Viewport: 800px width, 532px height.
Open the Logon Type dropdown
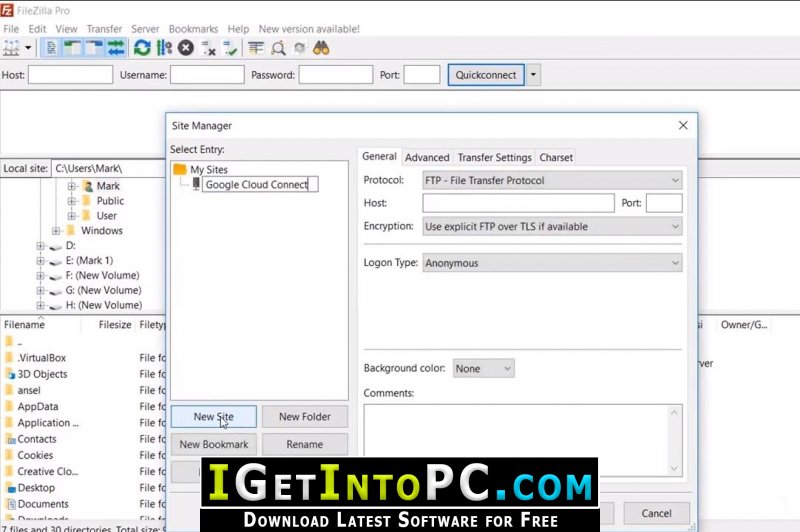(553, 263)
